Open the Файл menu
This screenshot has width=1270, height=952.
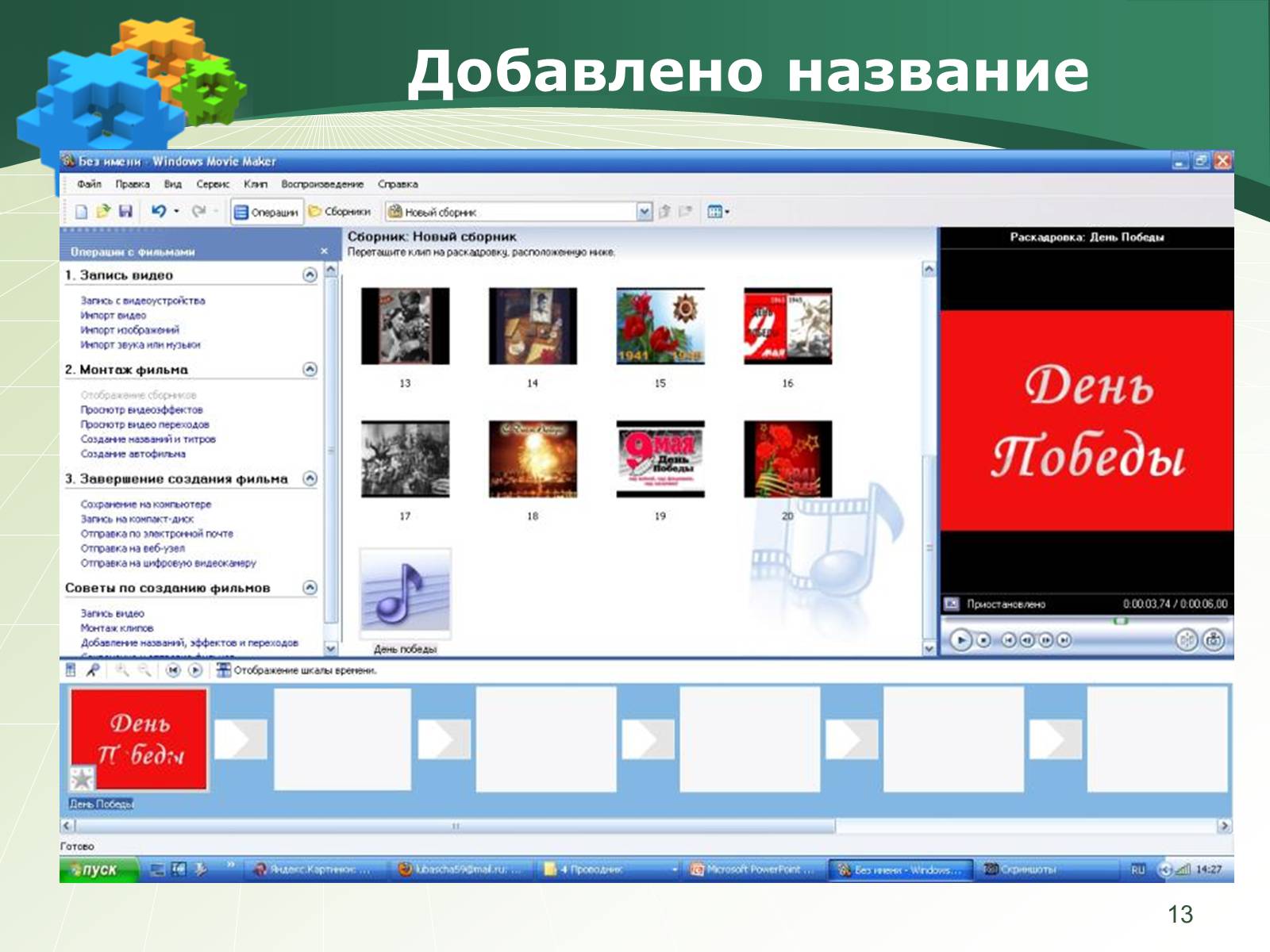click(x=89, y=184)
